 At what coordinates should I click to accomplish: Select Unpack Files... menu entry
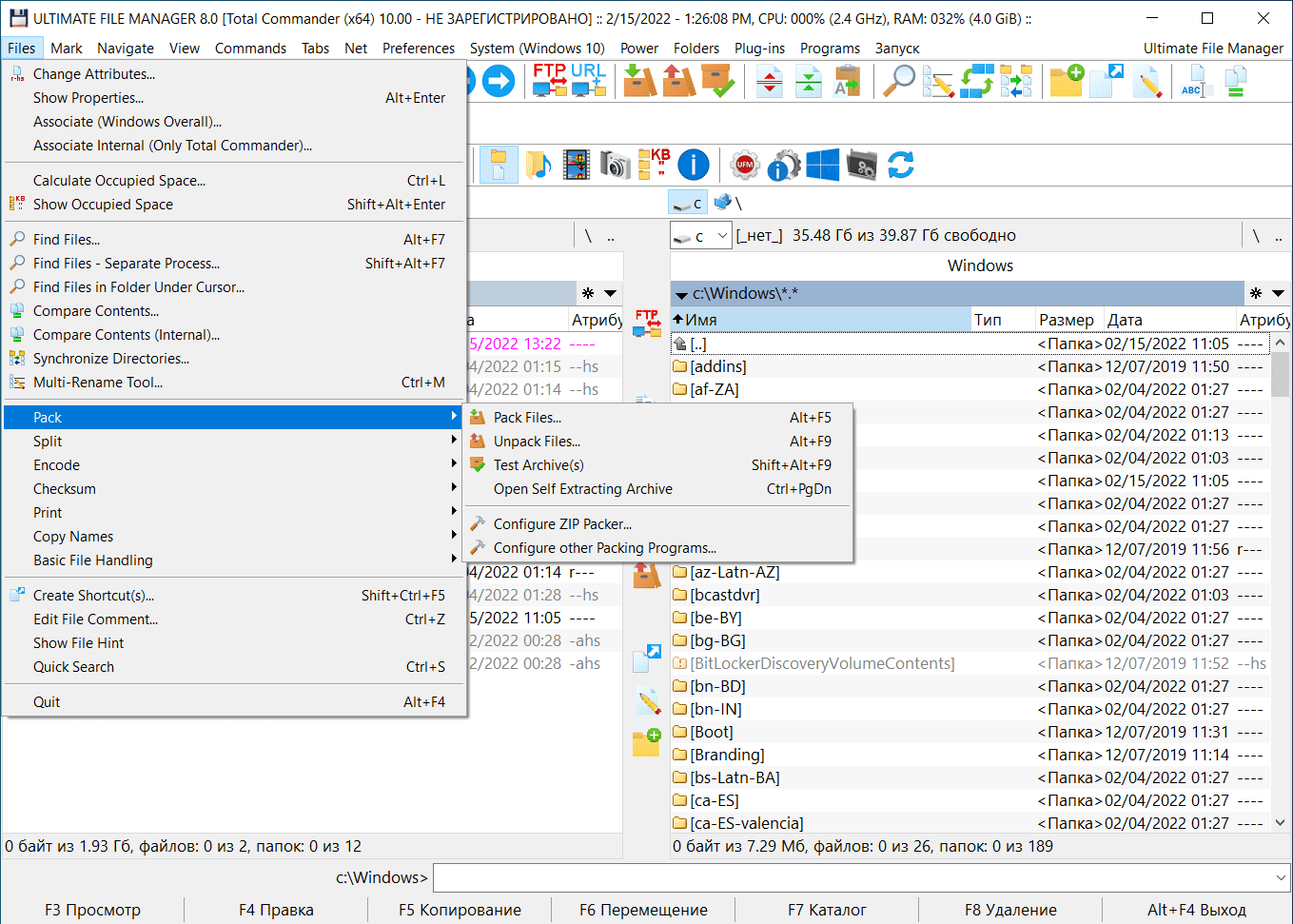pyautogui.click(x=658, y=442)
